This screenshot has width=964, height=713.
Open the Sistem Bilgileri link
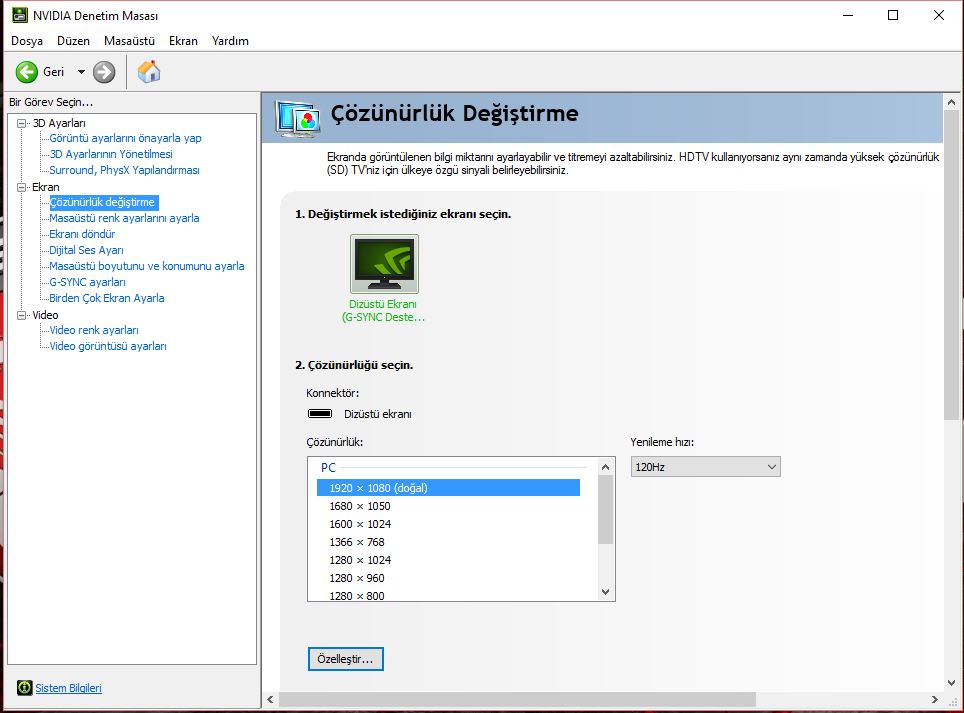(68, 688)
